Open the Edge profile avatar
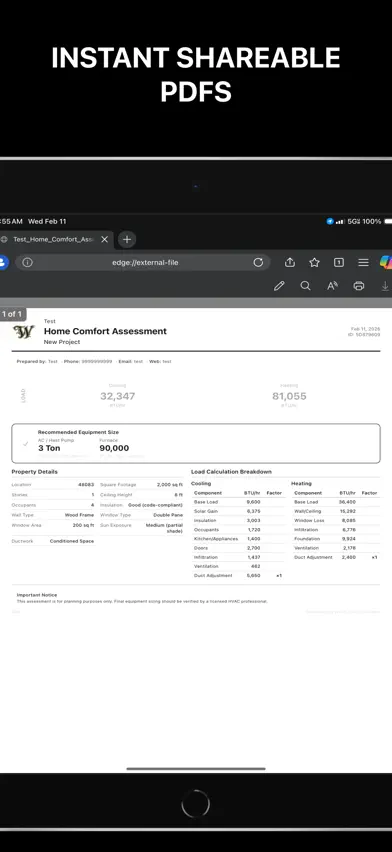This screenshot has height=852, width=392. pyautogui.click(x=3, y=262)
